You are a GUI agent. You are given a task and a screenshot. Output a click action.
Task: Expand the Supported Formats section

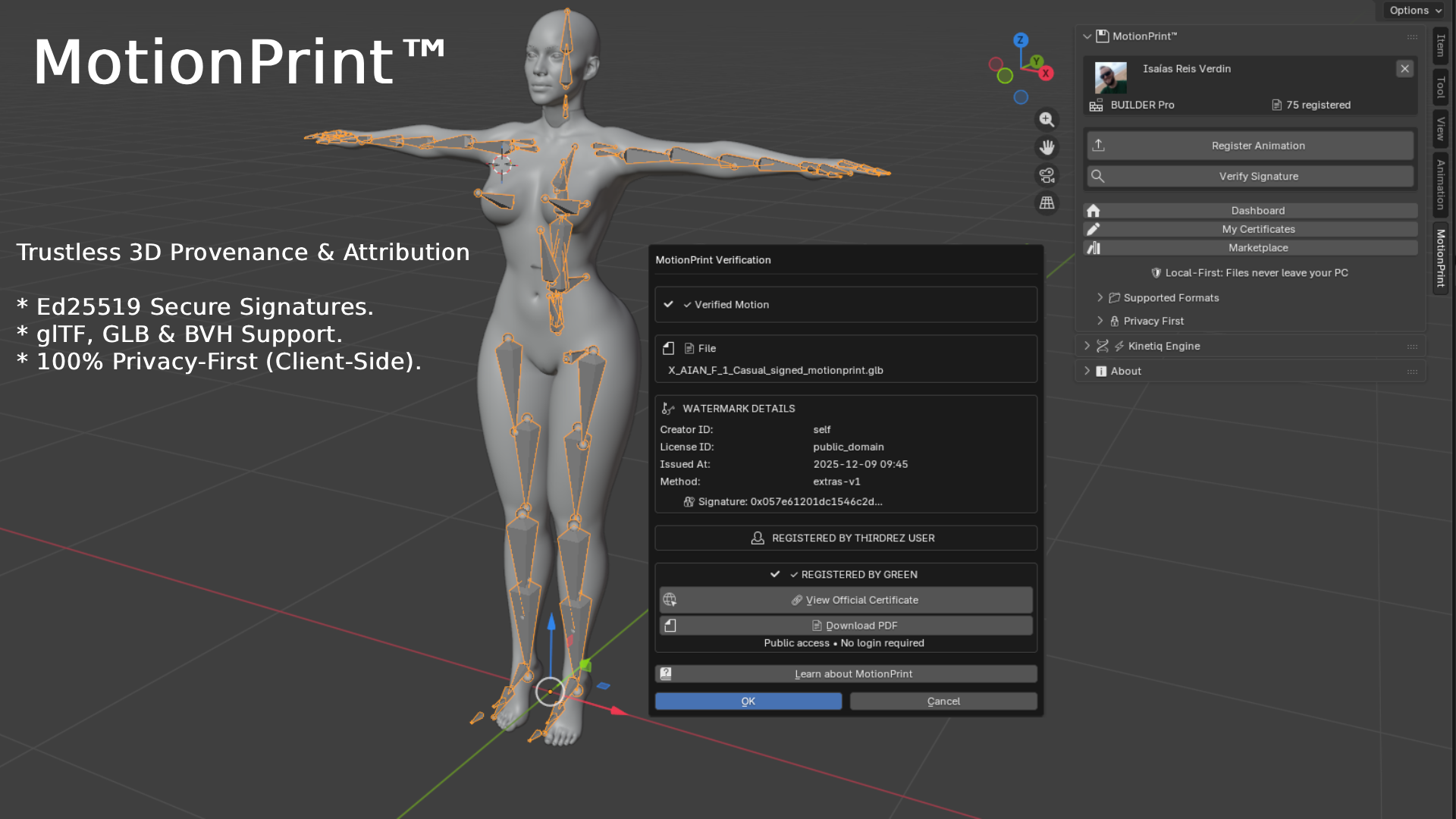click(x=1100, y=297)
